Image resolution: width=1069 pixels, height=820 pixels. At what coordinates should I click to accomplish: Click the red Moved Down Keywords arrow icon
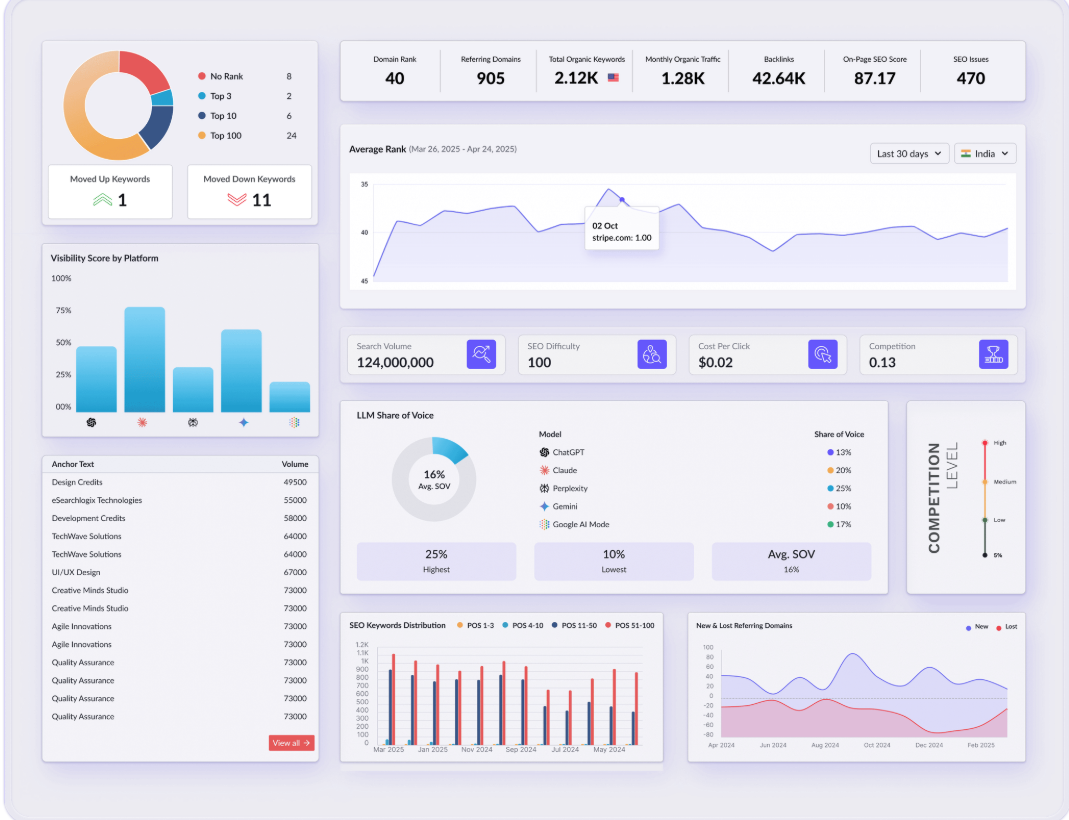237,200
